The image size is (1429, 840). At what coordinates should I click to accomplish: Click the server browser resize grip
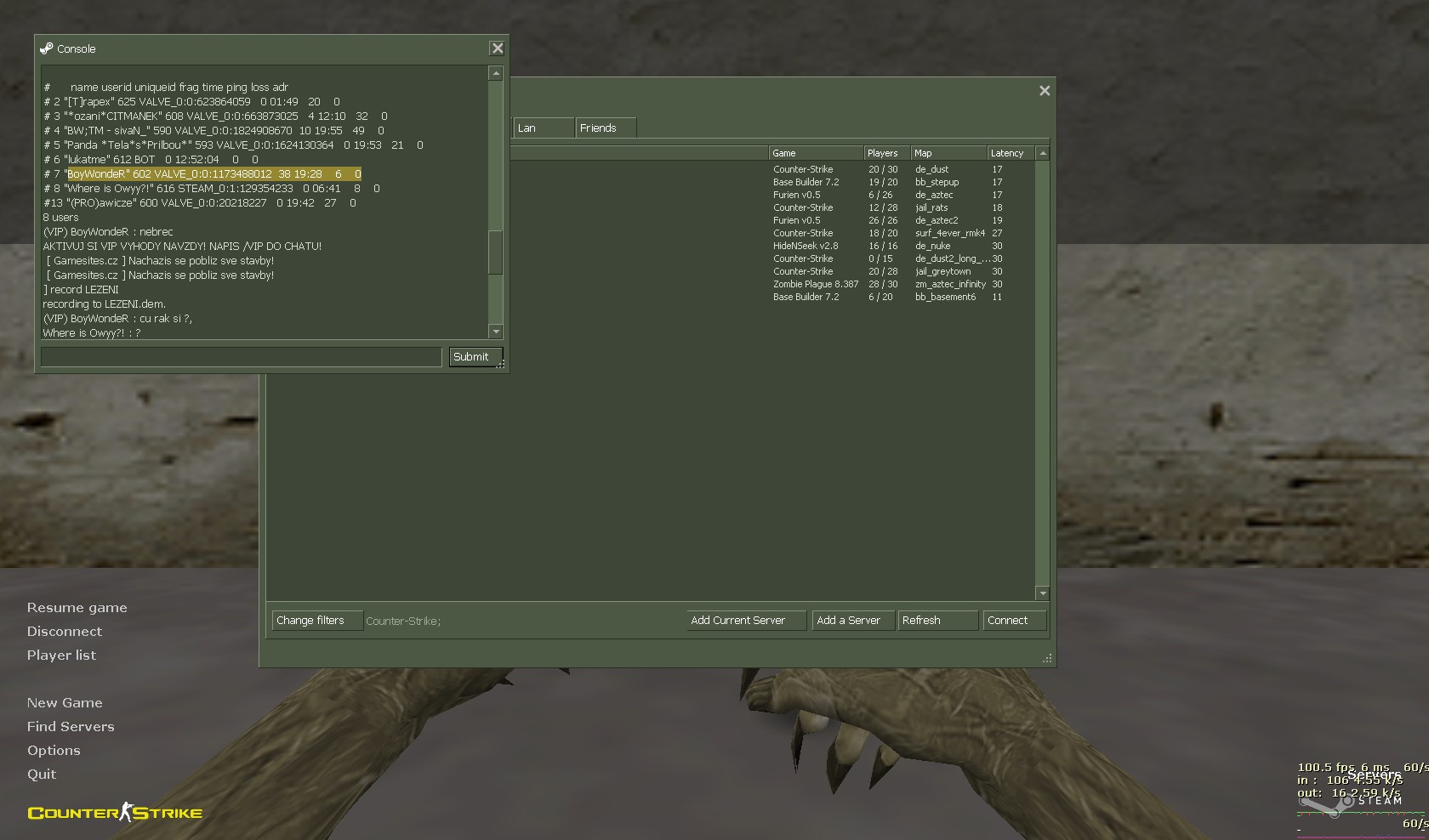pos(1047,658)
